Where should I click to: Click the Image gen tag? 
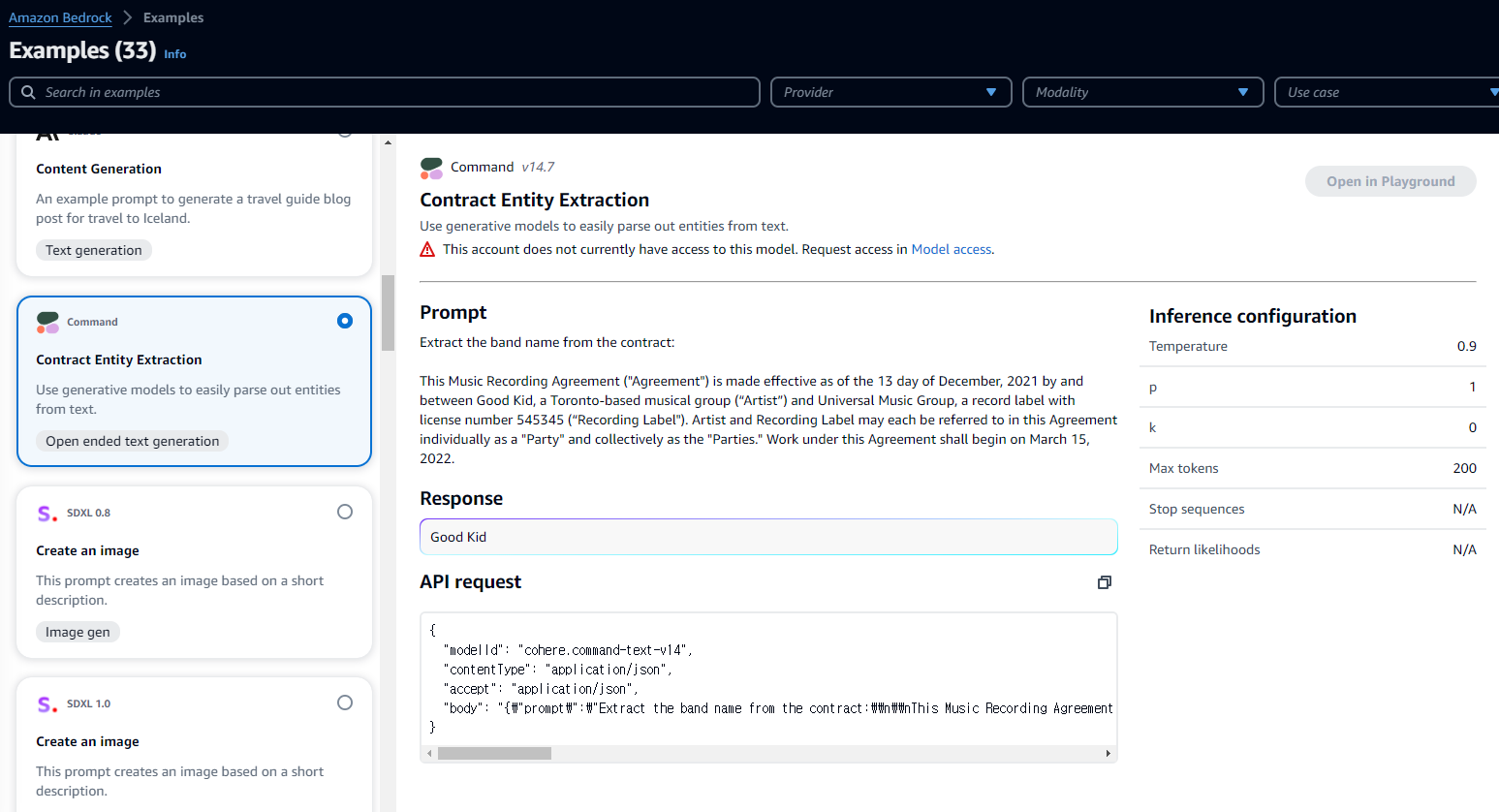coord(78,632)
